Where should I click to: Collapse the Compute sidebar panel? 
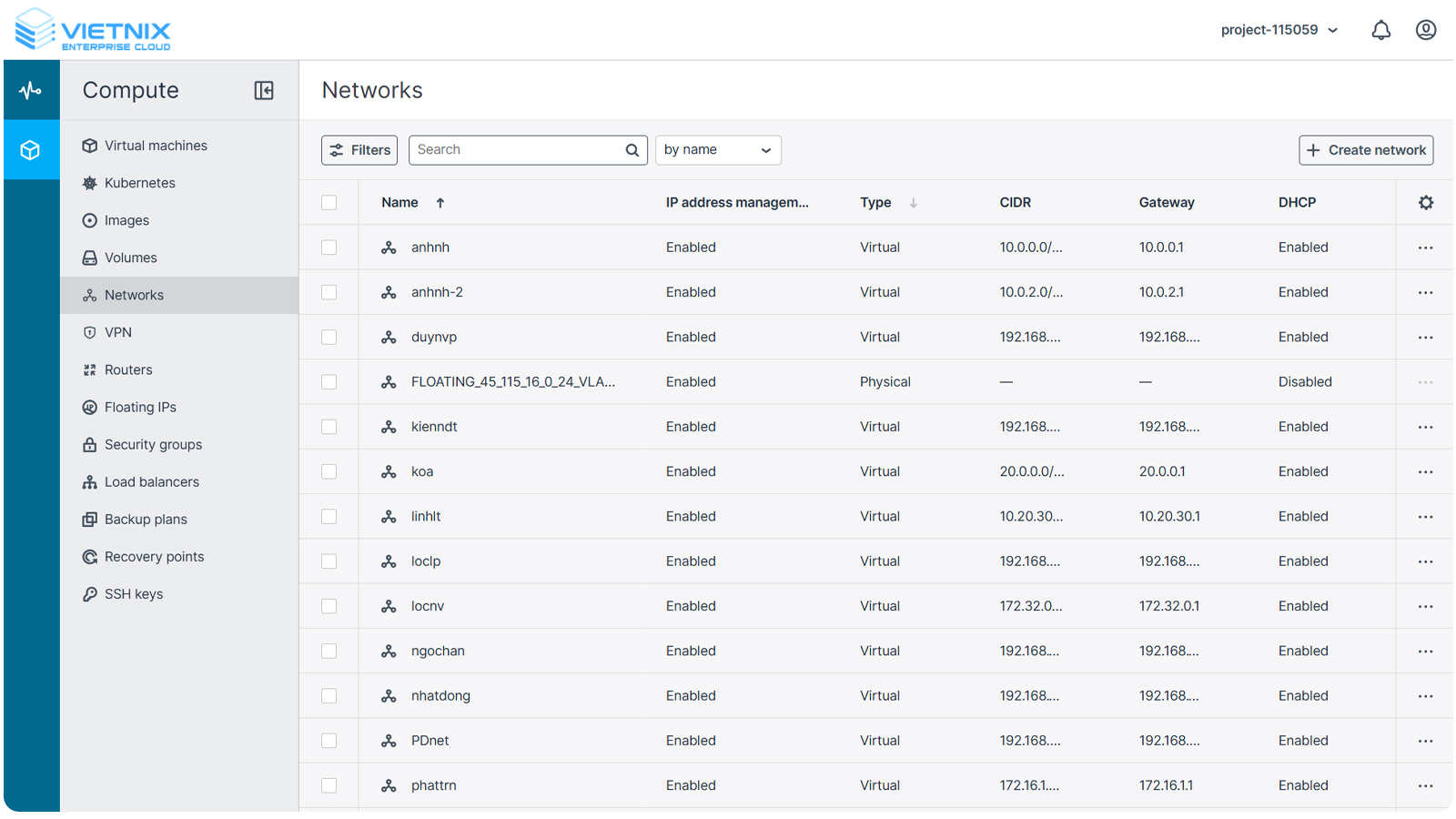coord(264,90)
